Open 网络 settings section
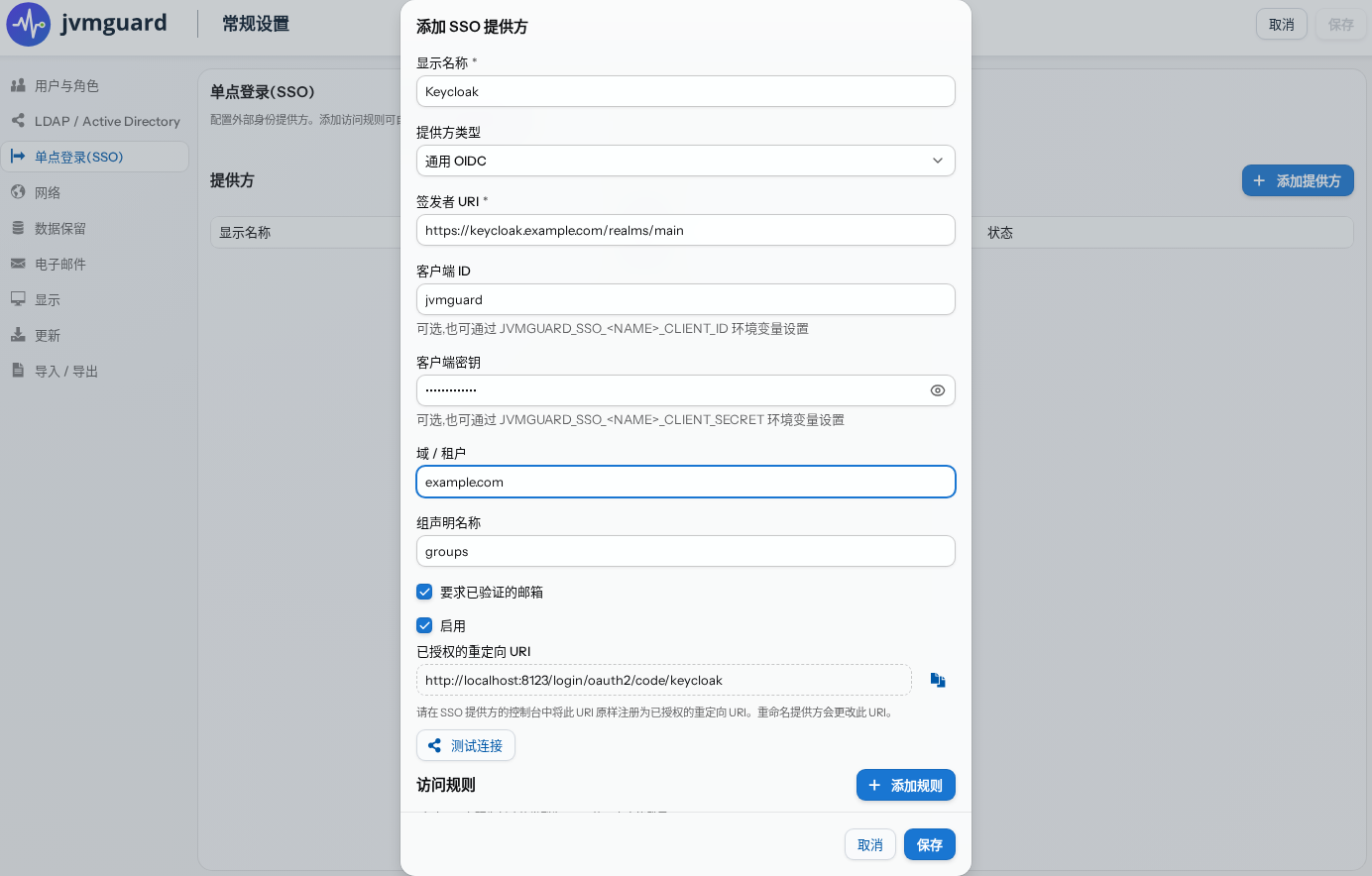 (x=94, y=192)
